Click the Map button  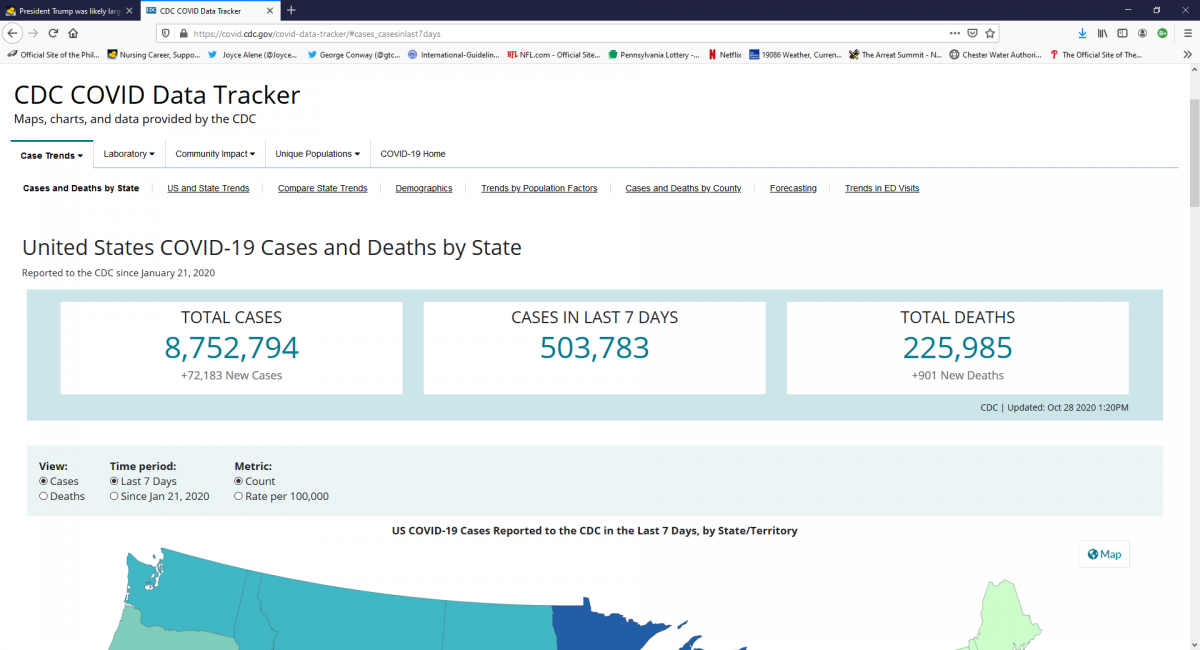[x=1104, y=554]
